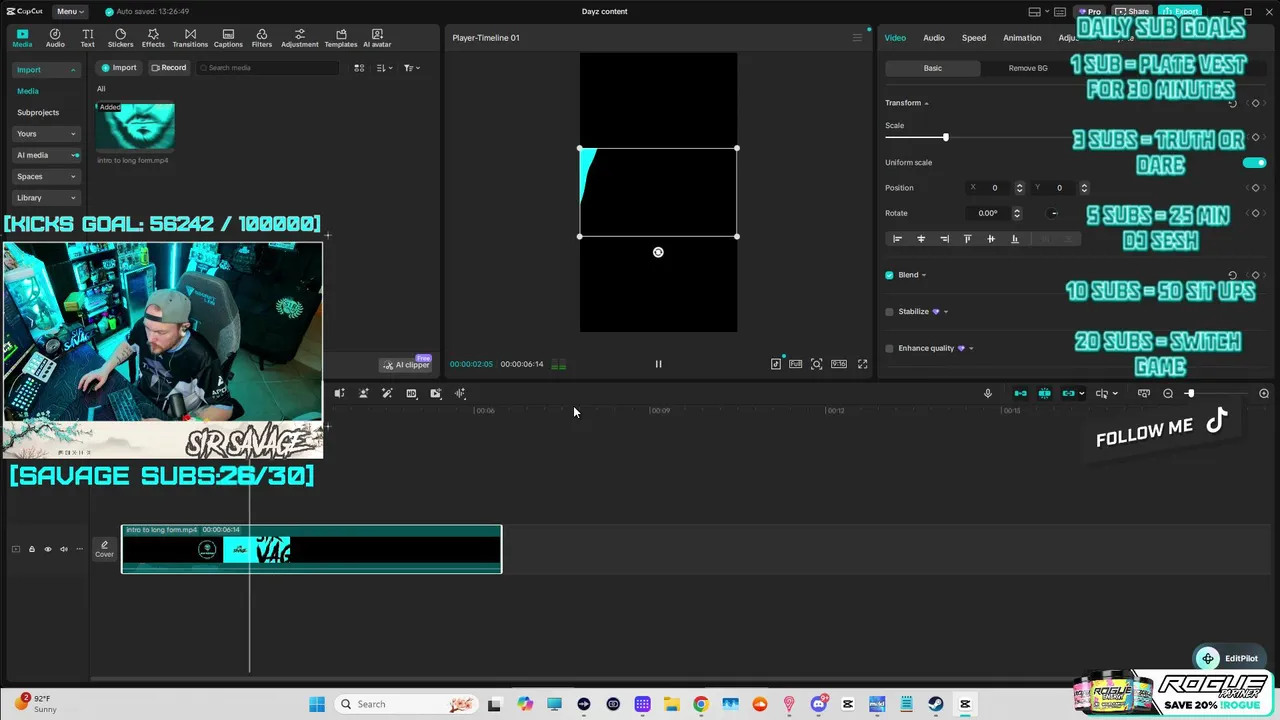Screen dimensions: 1280x720
Task: Click the Record button
Action: 168,68
